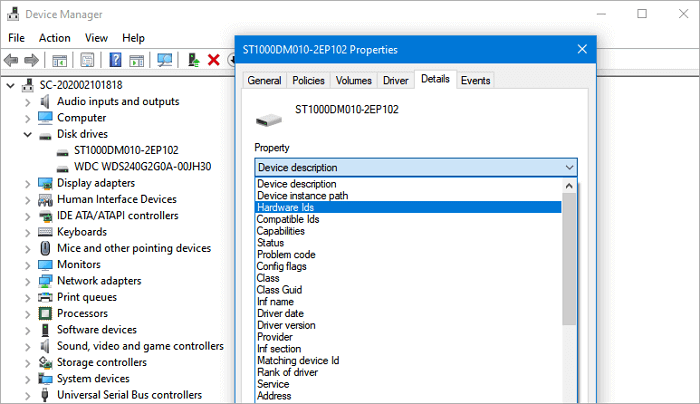Switch to the Driver tab

point(395,80)
